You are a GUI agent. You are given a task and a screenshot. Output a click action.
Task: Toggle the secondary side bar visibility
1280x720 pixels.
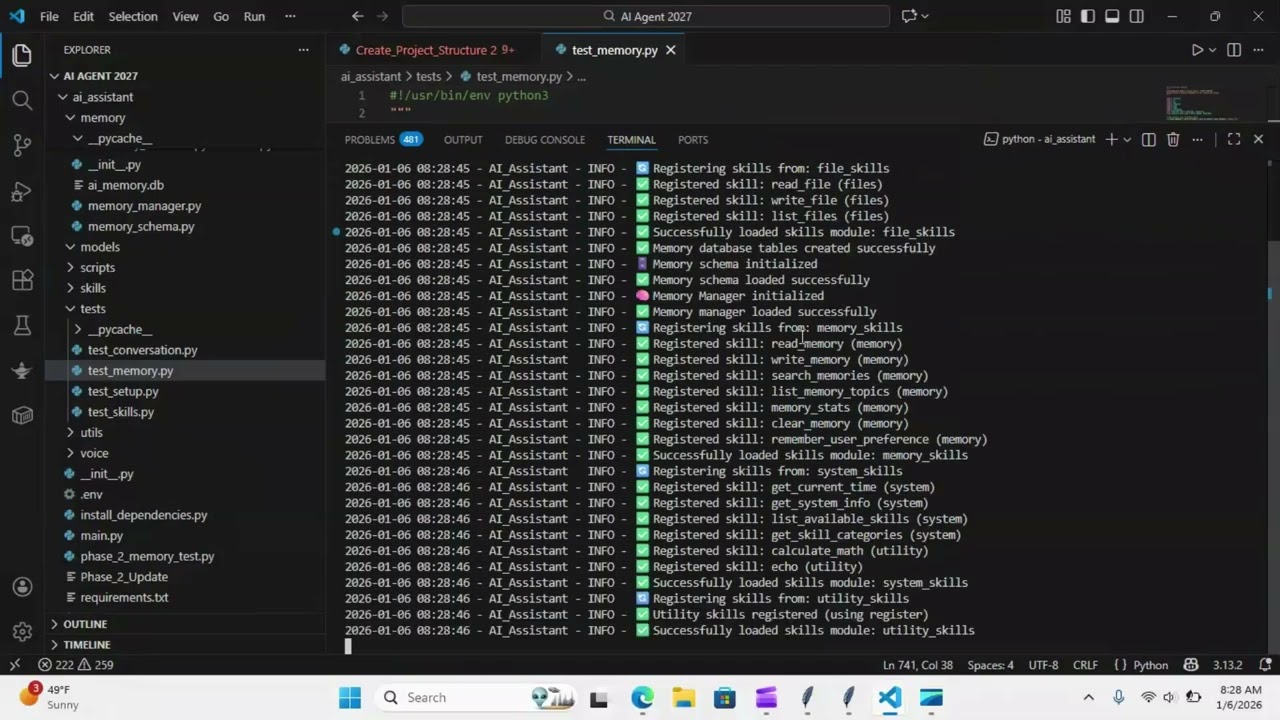(1137, 16)
